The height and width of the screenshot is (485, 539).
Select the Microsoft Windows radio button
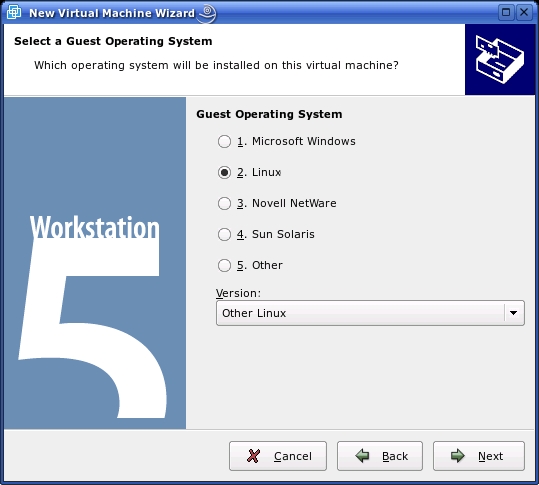click(x=224, y=141)
